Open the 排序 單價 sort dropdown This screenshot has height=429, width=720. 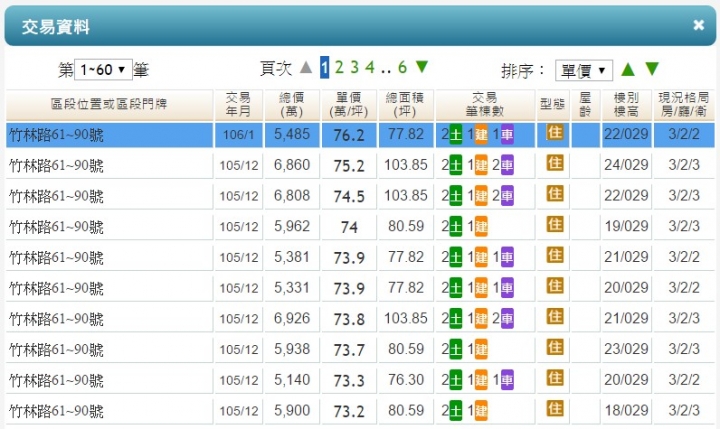click(x=584, y=71)
